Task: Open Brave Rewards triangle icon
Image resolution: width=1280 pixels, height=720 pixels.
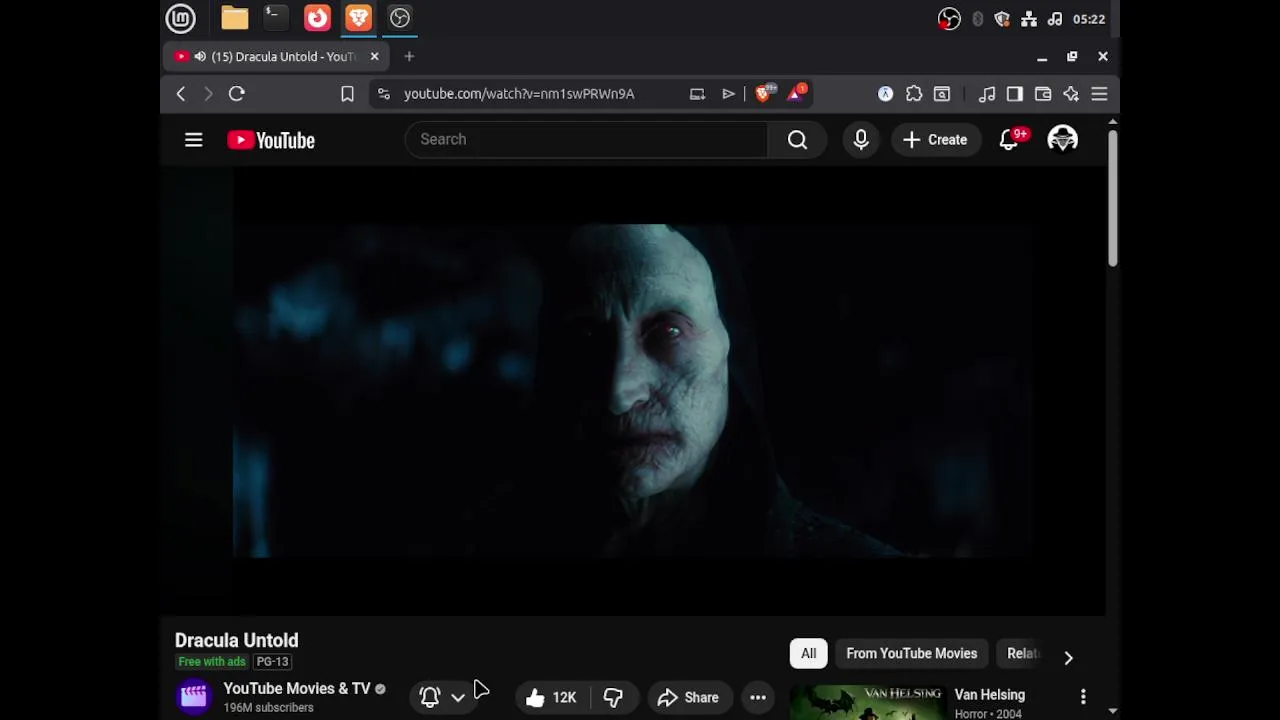Action: [x=797, y=93]
